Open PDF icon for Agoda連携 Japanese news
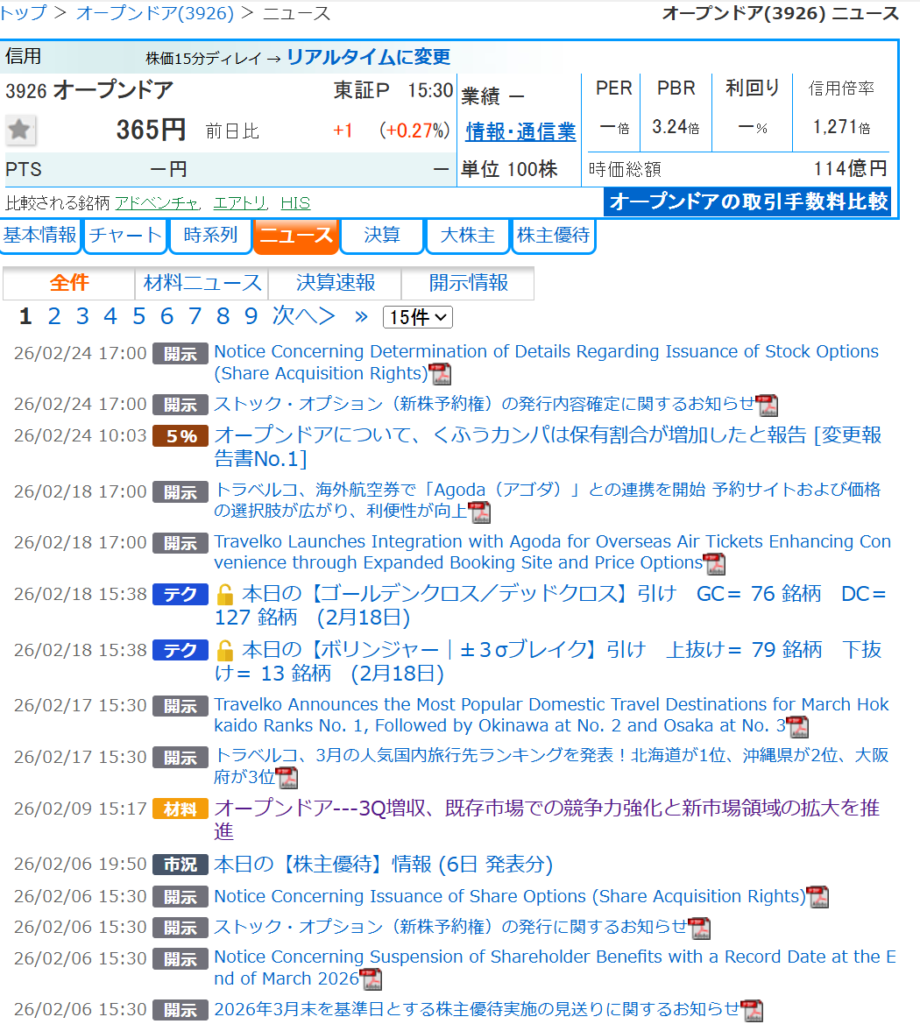Viewport: 920px width, 1024px height. pos(480,512)
